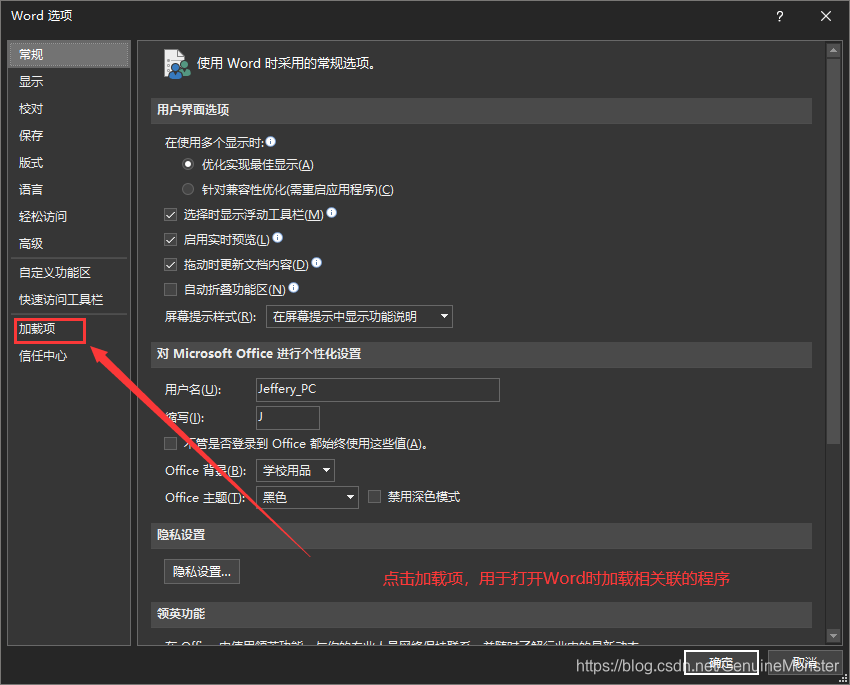Click info icon next to auto-collapse ribbon option
Image resolution: width=850 pixels, height=685 pixels.
point(294,288)
